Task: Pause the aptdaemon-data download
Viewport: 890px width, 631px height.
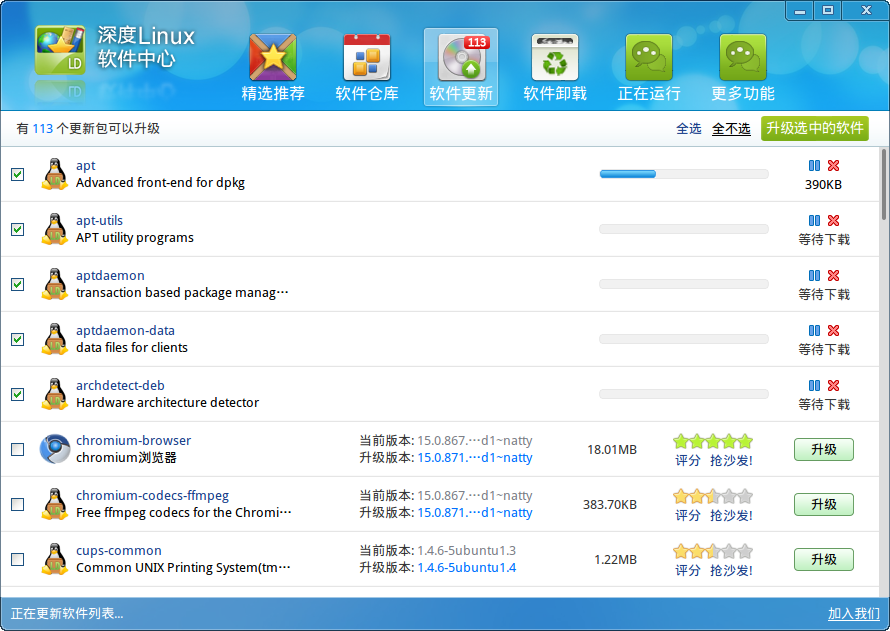Action: point(814,331)
